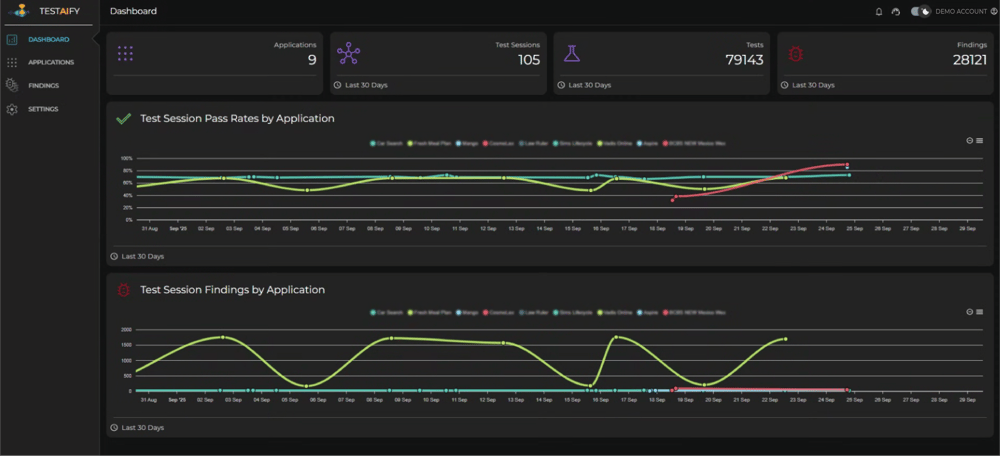Click the Applications card grid icon
Screen dimensions: 1000x456
tap(125, 53)
